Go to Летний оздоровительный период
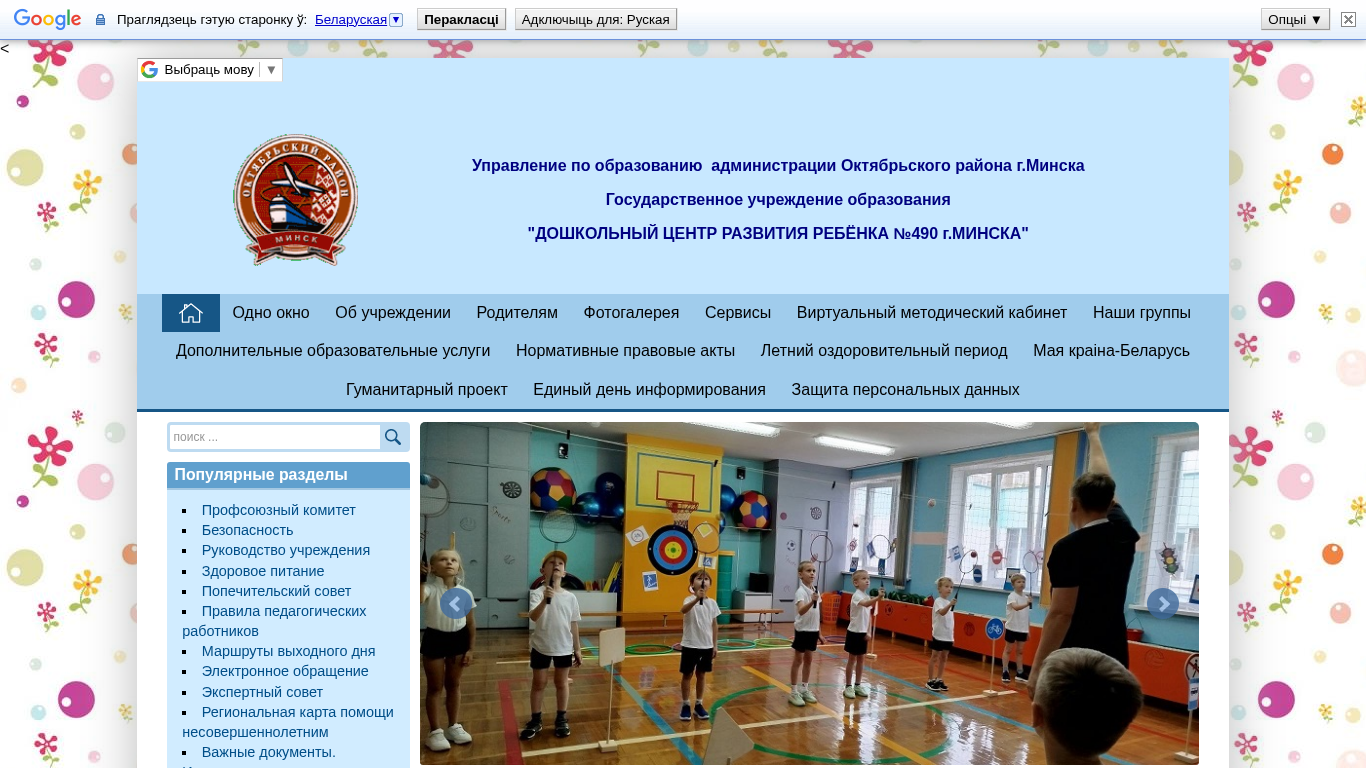This screenshot has width=1366, height=768. coord(884,351)
